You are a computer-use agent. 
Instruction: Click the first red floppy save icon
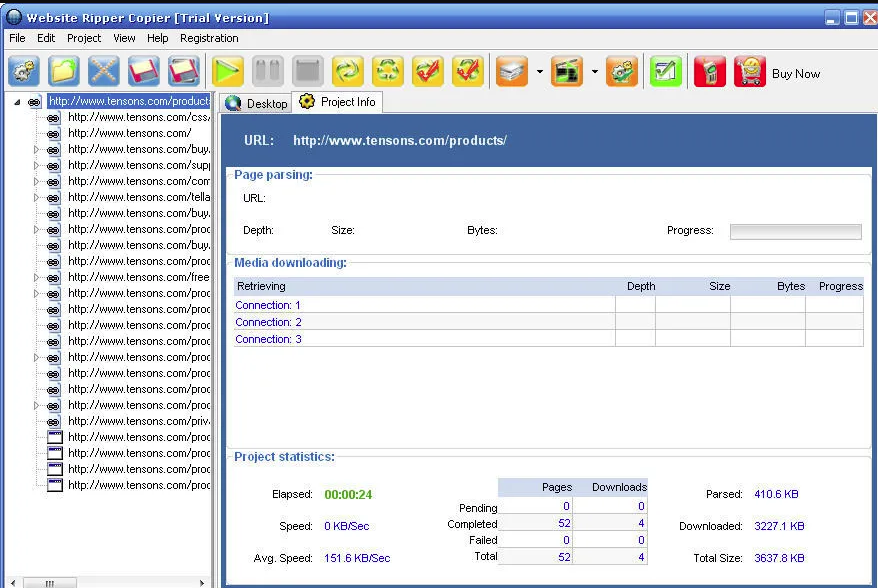tap(143, 71)
